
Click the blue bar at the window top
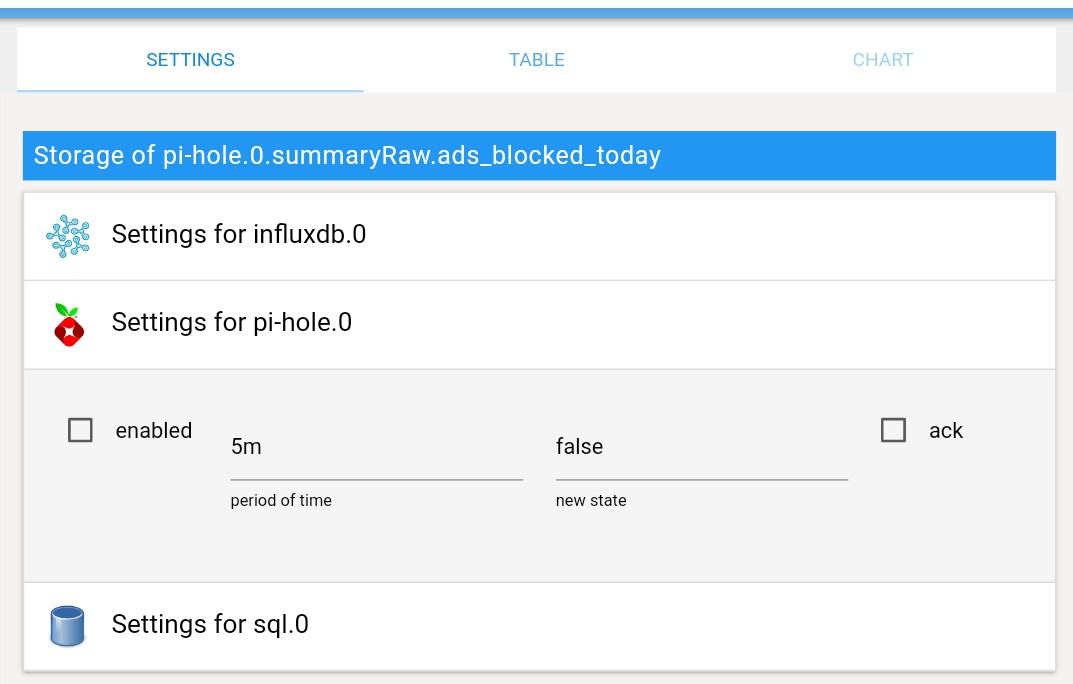point(536,13)
